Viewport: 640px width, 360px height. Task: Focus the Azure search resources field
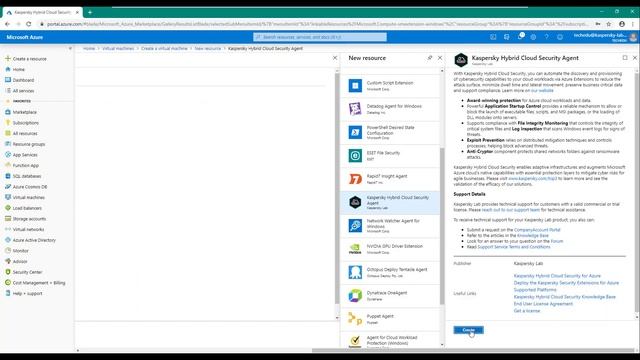[320, 37]
